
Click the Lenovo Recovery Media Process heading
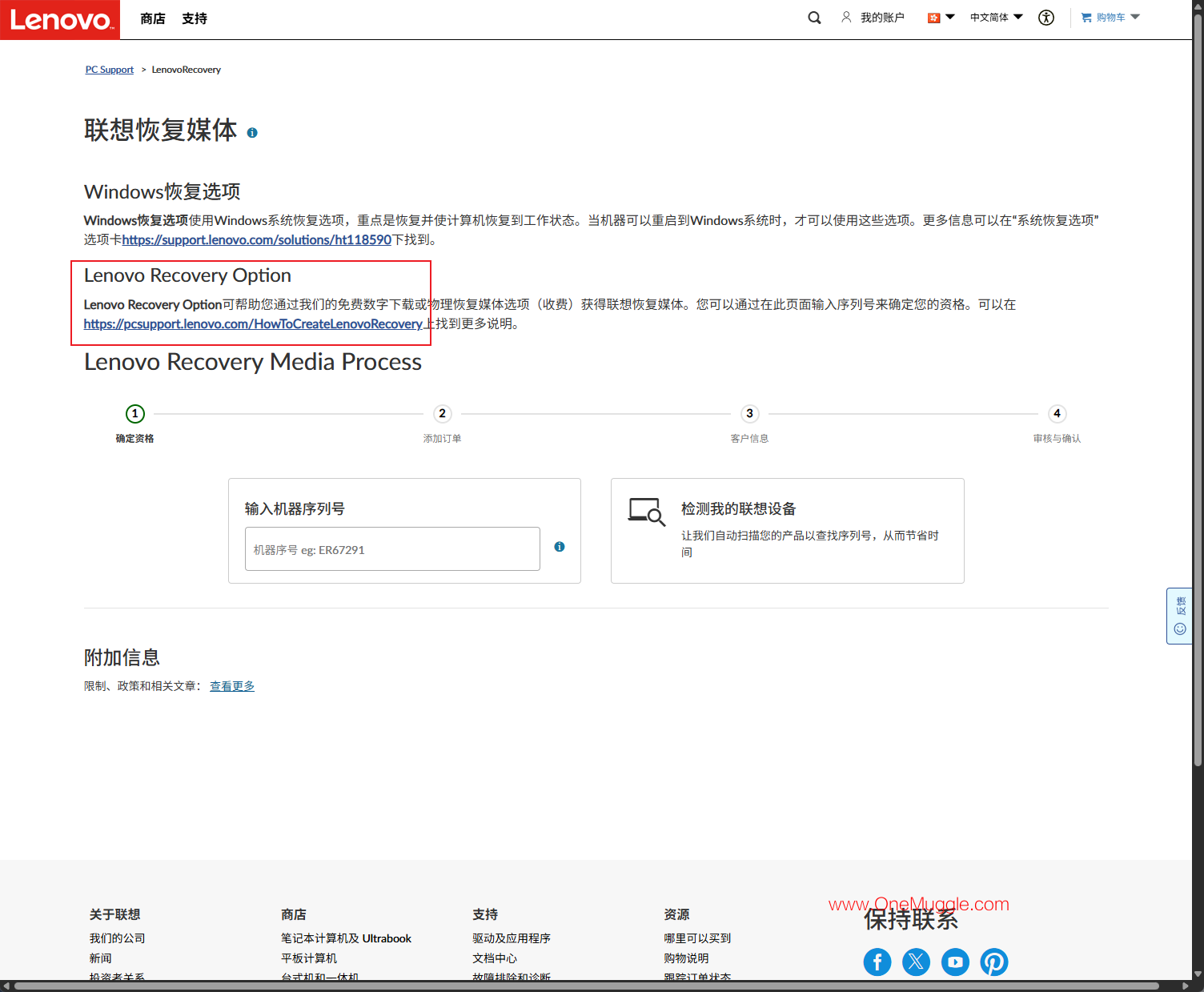coord(253,362)
